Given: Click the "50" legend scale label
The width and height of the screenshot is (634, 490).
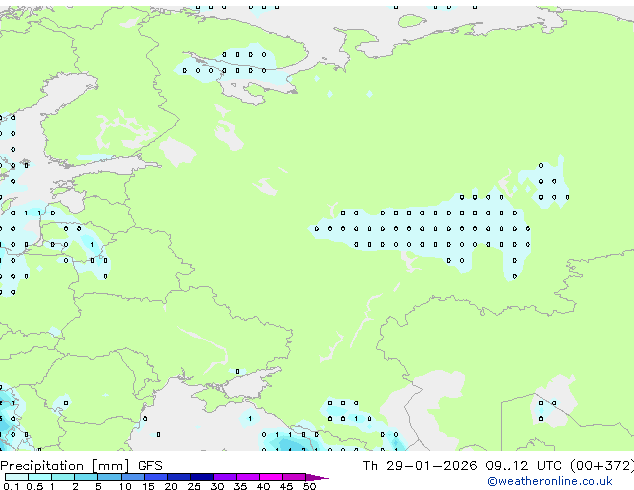Looking at the screenshot, I should pyautogui.click(x=309, y=486).
